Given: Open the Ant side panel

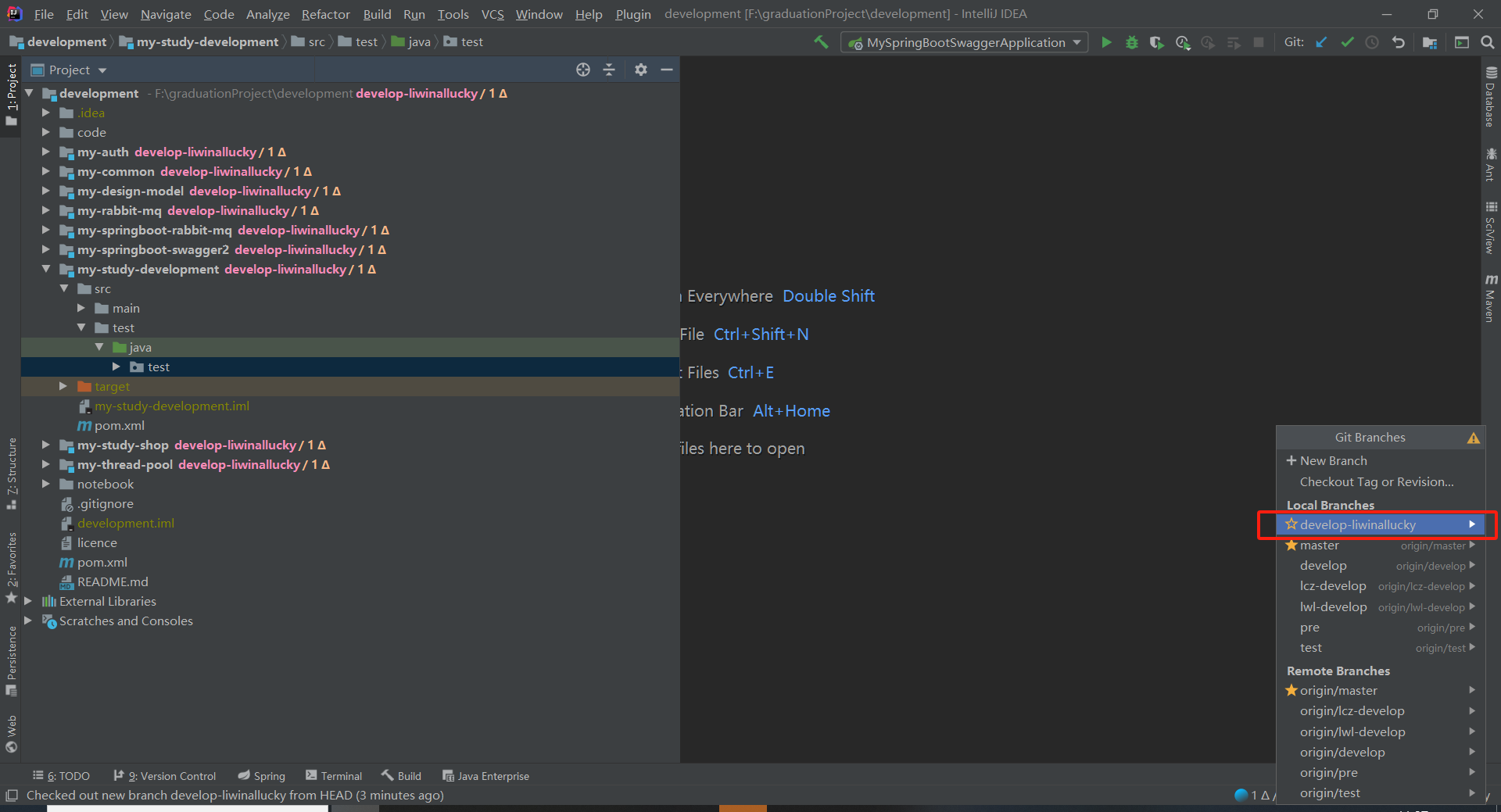Looking at the screenshot, I should (1491, 164).
